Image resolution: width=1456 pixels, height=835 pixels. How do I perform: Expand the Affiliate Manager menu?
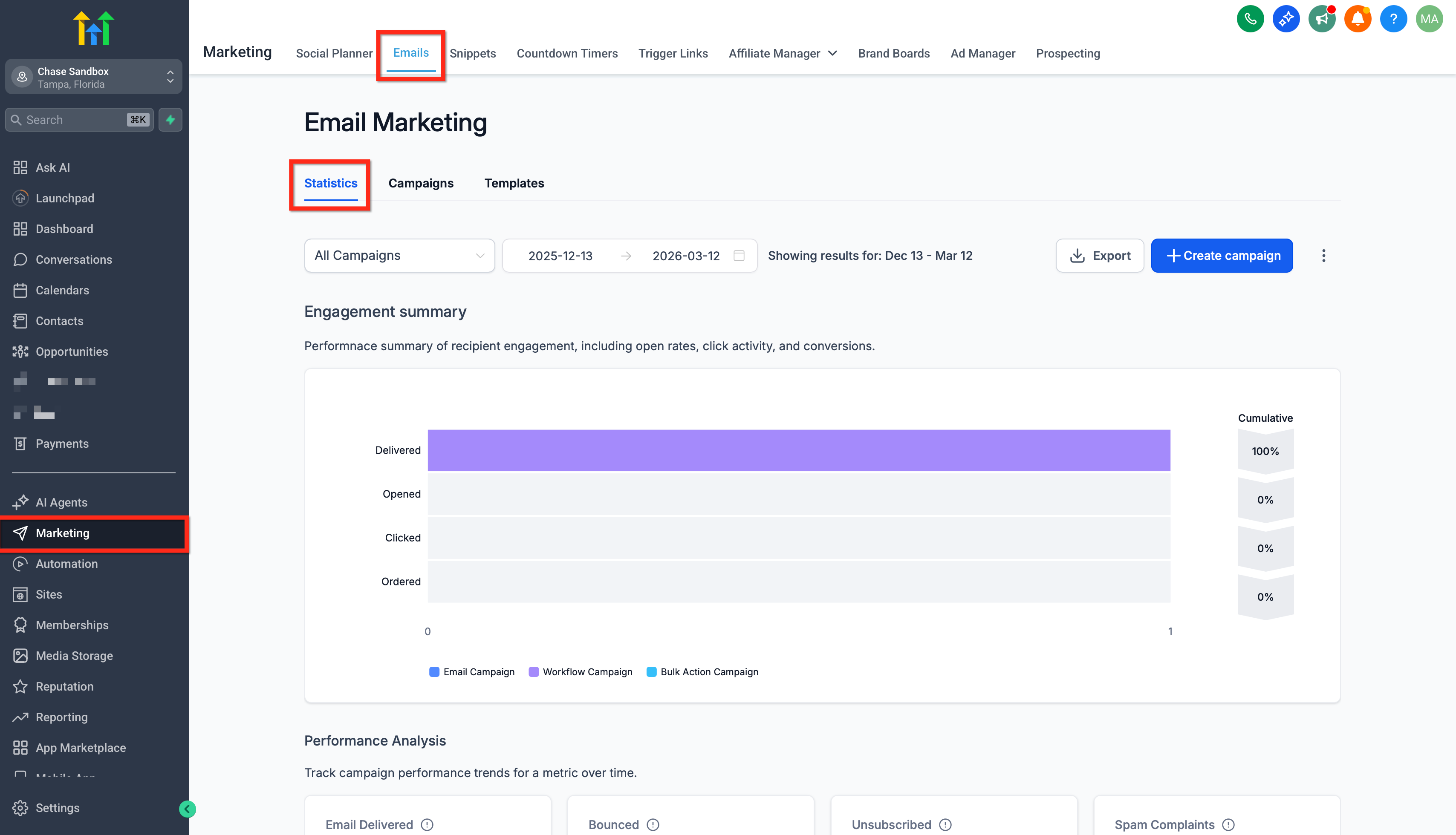click(x=783, y=53)
